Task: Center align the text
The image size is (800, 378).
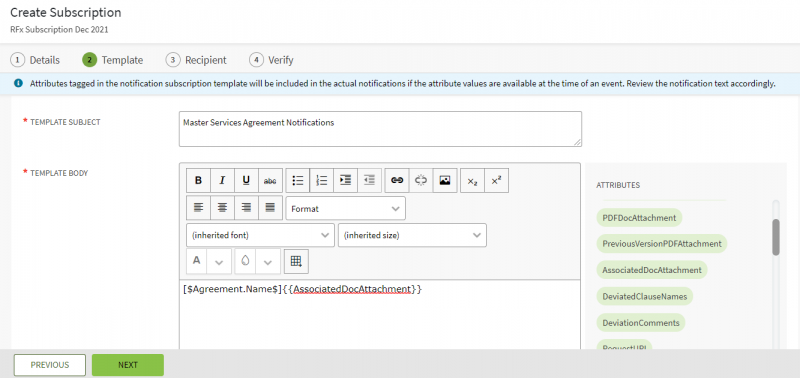Action: pos(222,208)
